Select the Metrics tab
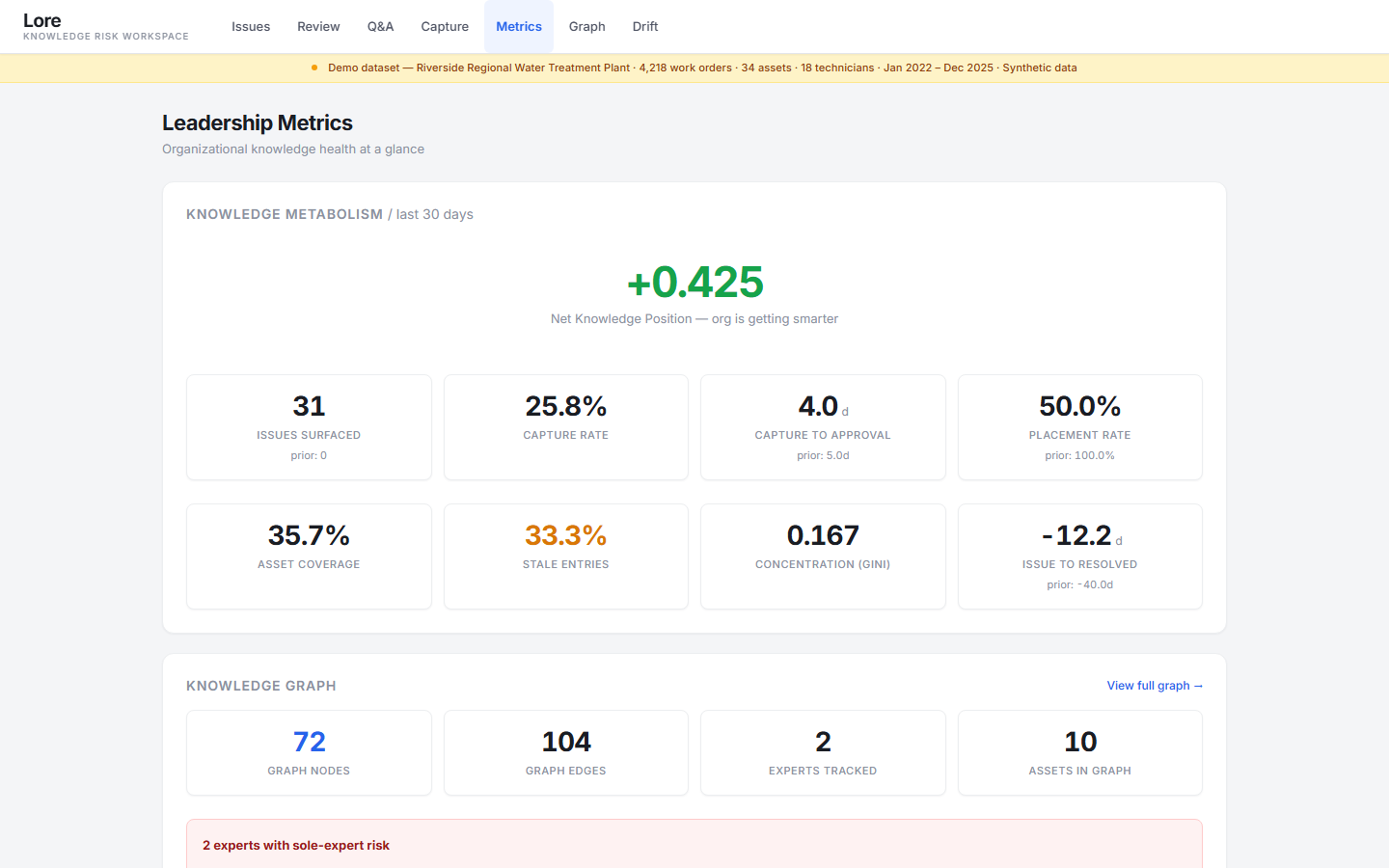The width and height of the screenshot is (1389, 868). tap(519, 27)
